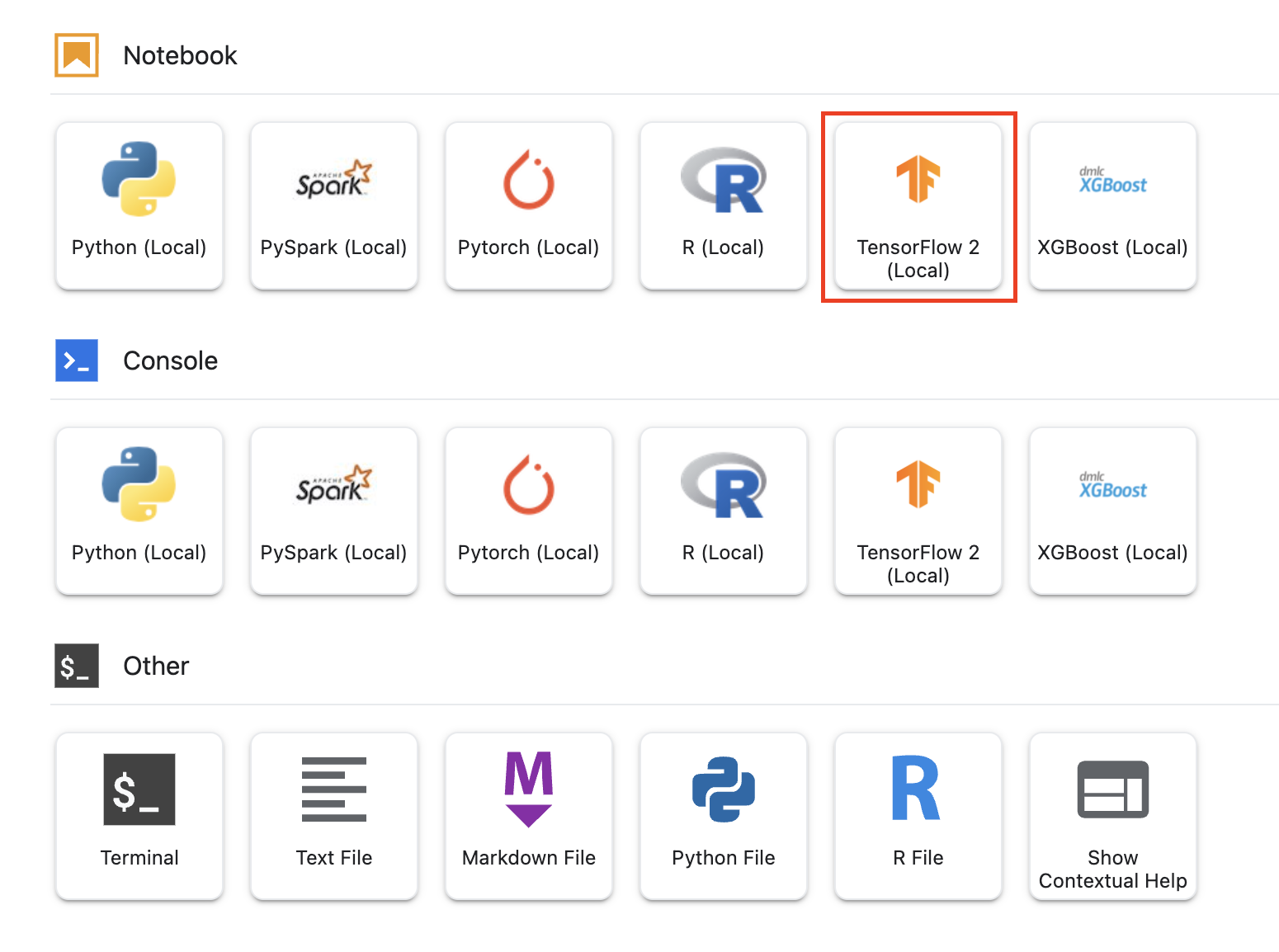Start a Pytorch (Local) notebook
1279x952 pixels.
pos(528,206)
